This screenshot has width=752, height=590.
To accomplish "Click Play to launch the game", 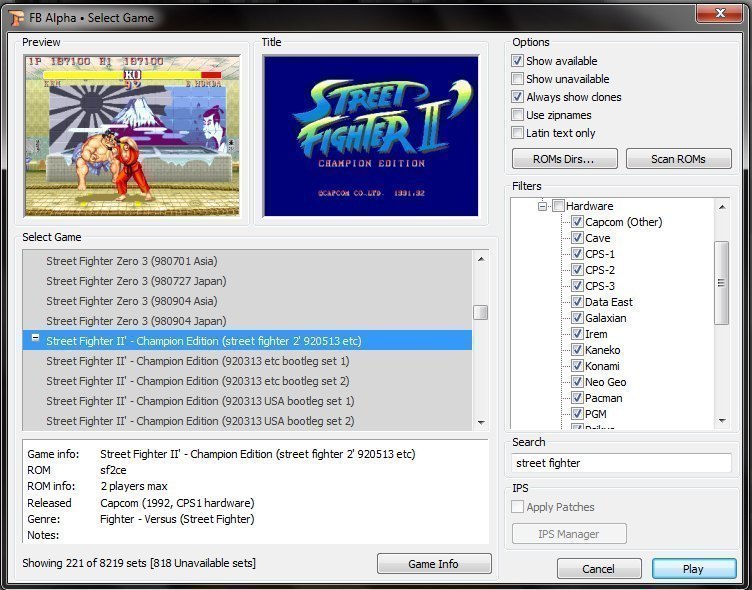I will [x=694, y=569].
